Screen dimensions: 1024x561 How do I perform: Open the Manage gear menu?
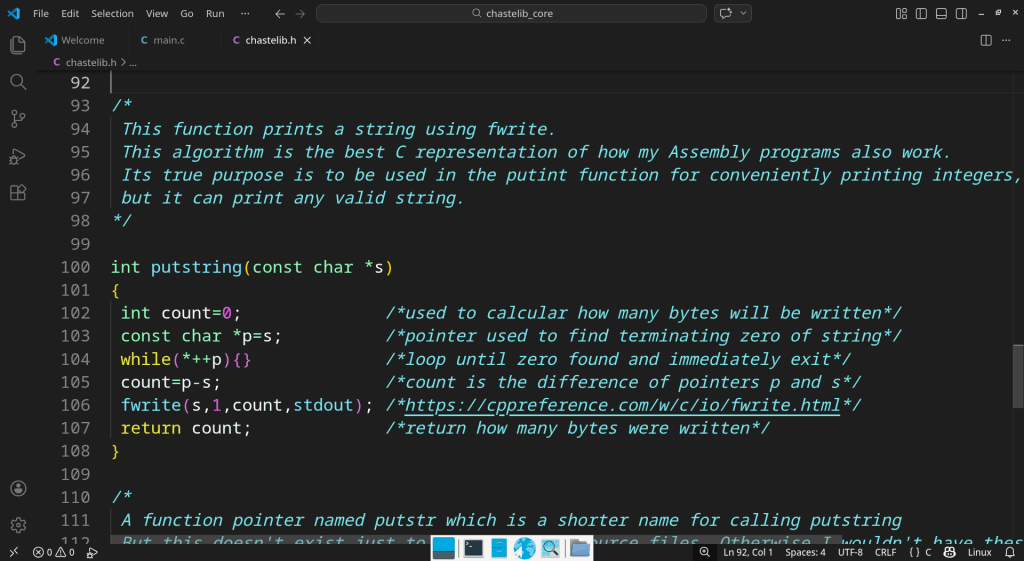pyautogui.click(x=17, y=524)
